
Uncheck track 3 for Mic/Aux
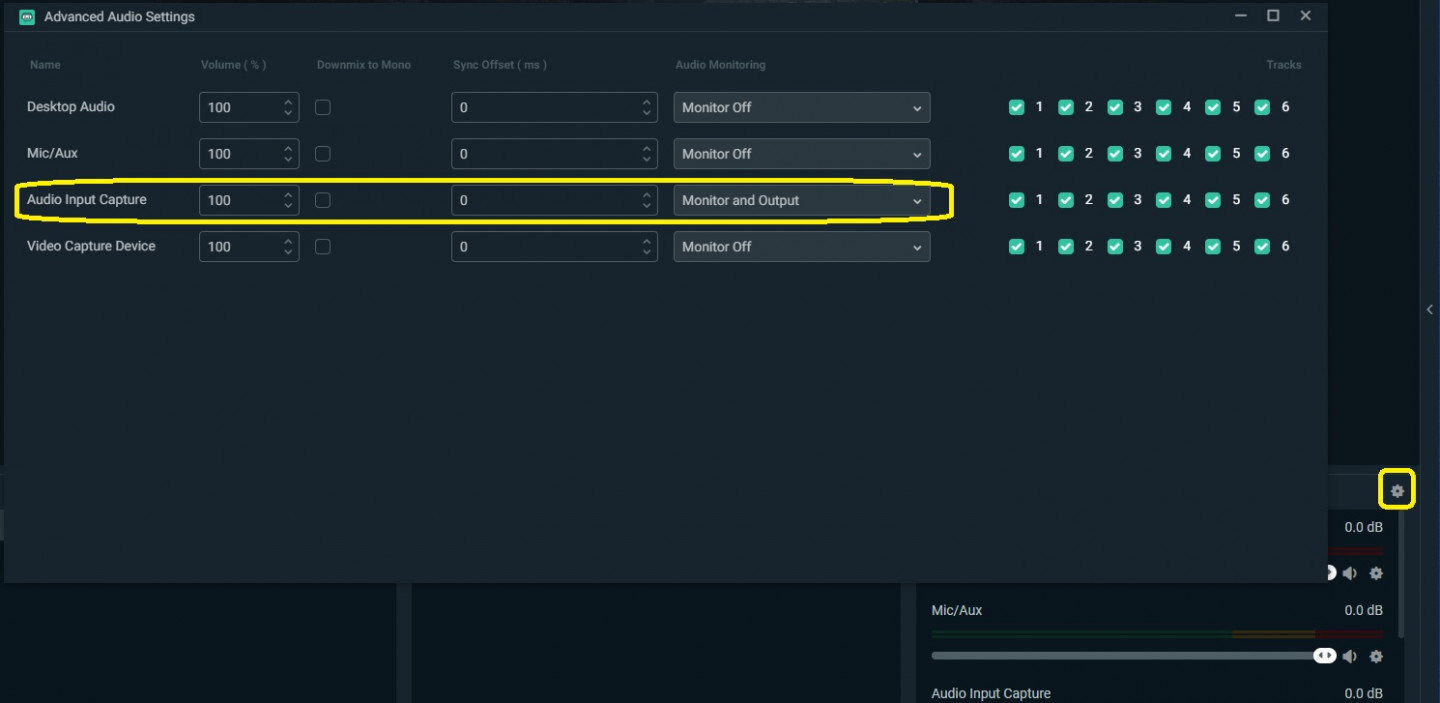pyautogui.click(x=1115, y=153)
